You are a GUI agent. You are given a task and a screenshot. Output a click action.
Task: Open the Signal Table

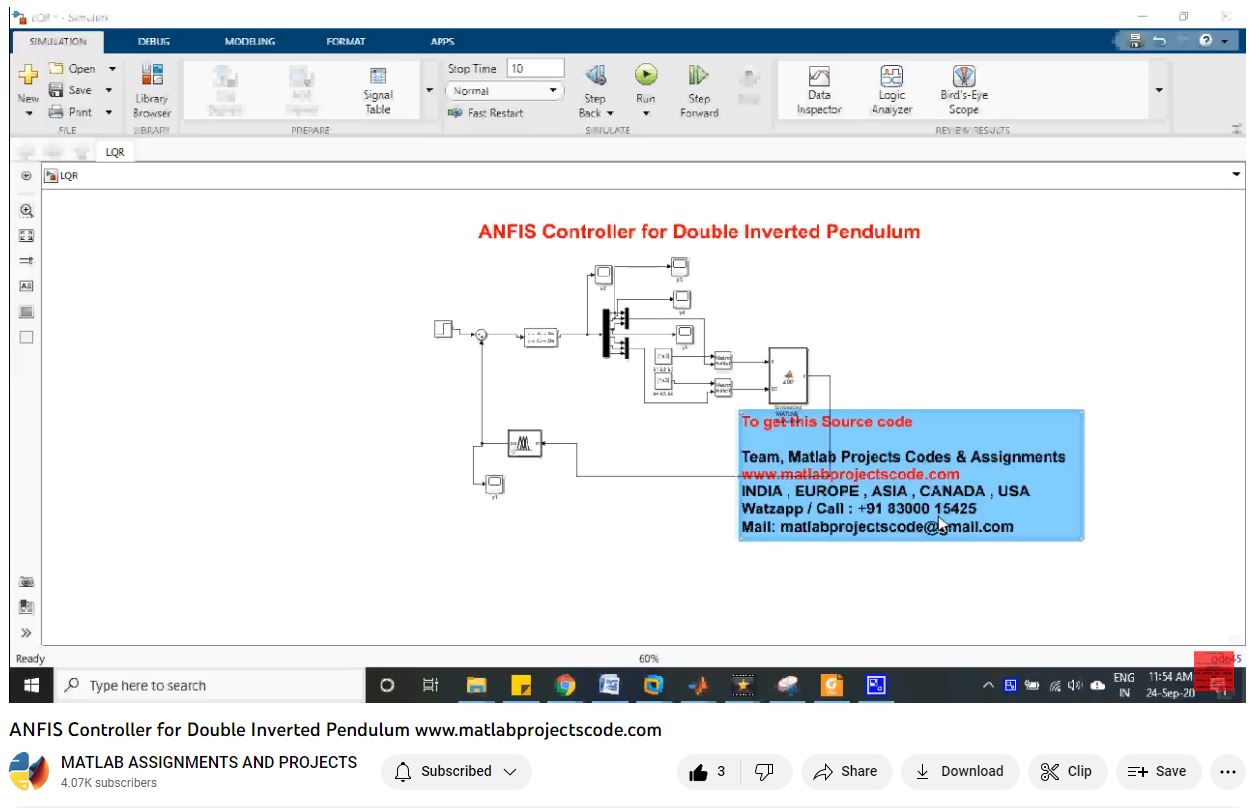[x=378, y=90]
